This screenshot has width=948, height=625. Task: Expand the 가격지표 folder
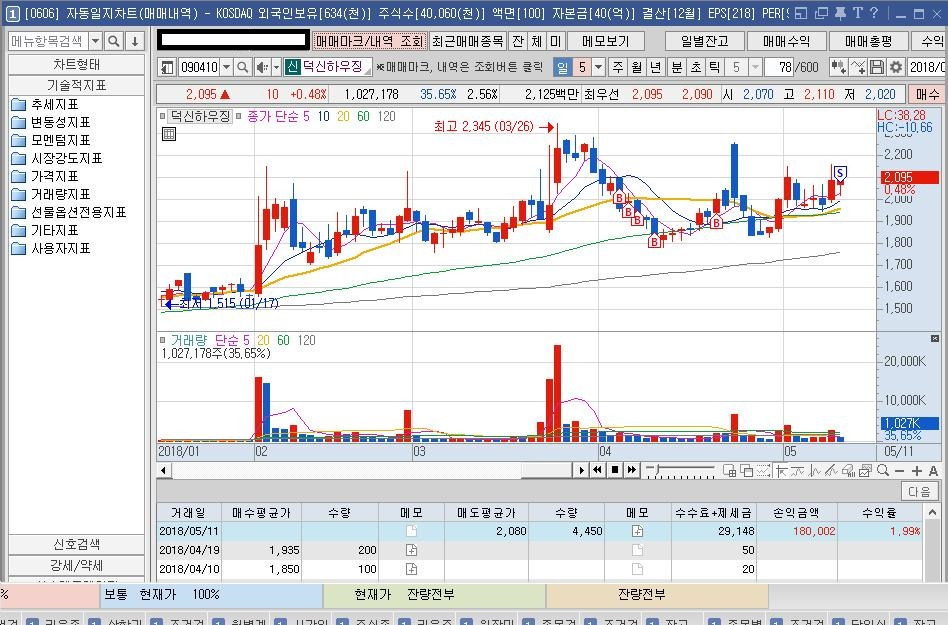46,176
